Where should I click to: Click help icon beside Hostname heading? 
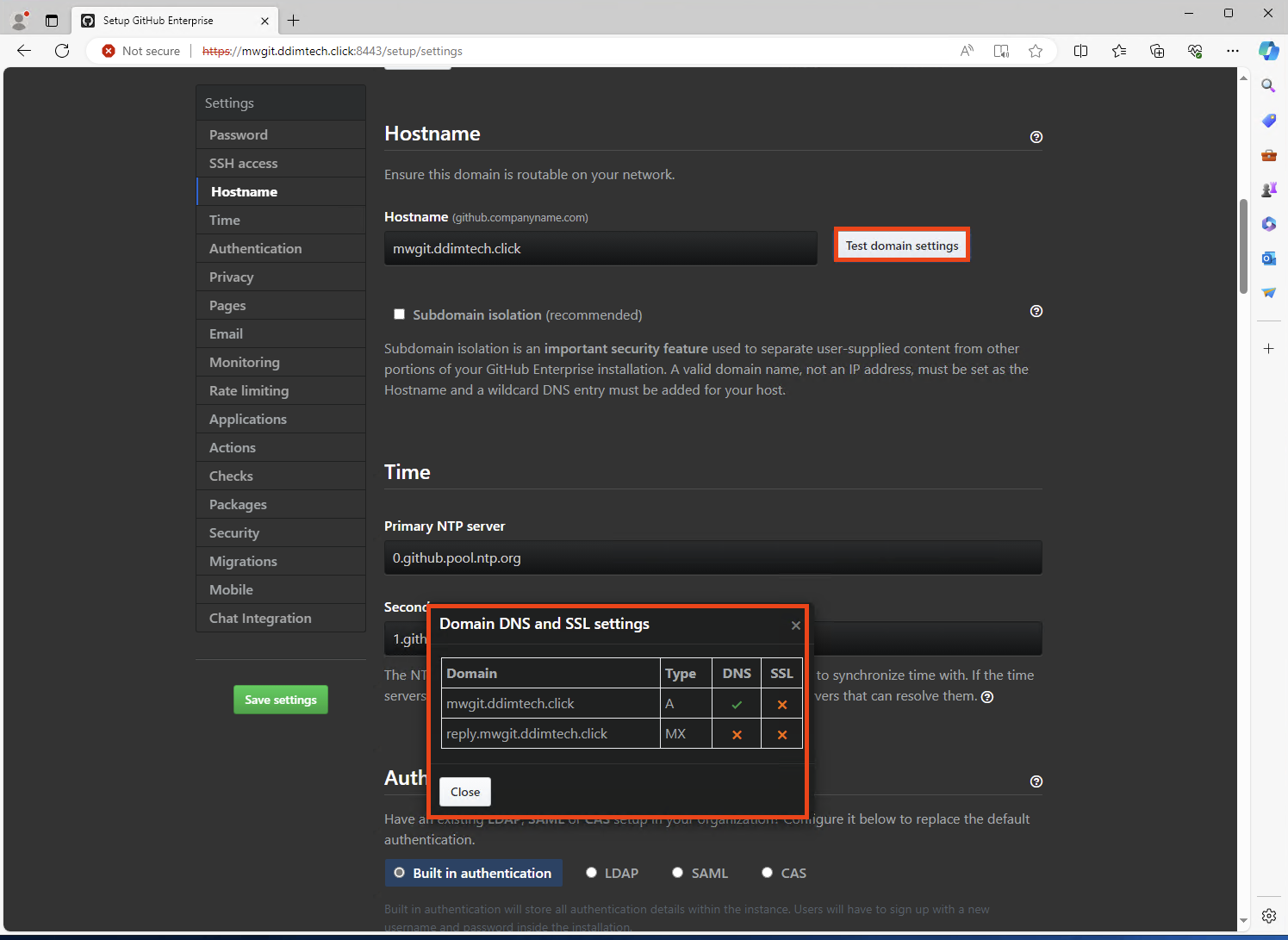[1036, 137]
